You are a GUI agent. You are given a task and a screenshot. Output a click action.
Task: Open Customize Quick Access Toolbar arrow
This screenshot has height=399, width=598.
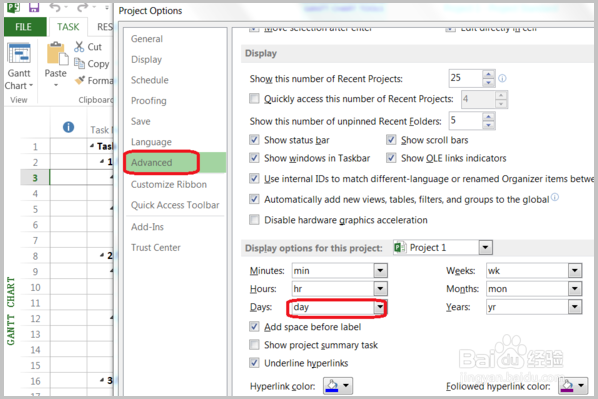107,7
